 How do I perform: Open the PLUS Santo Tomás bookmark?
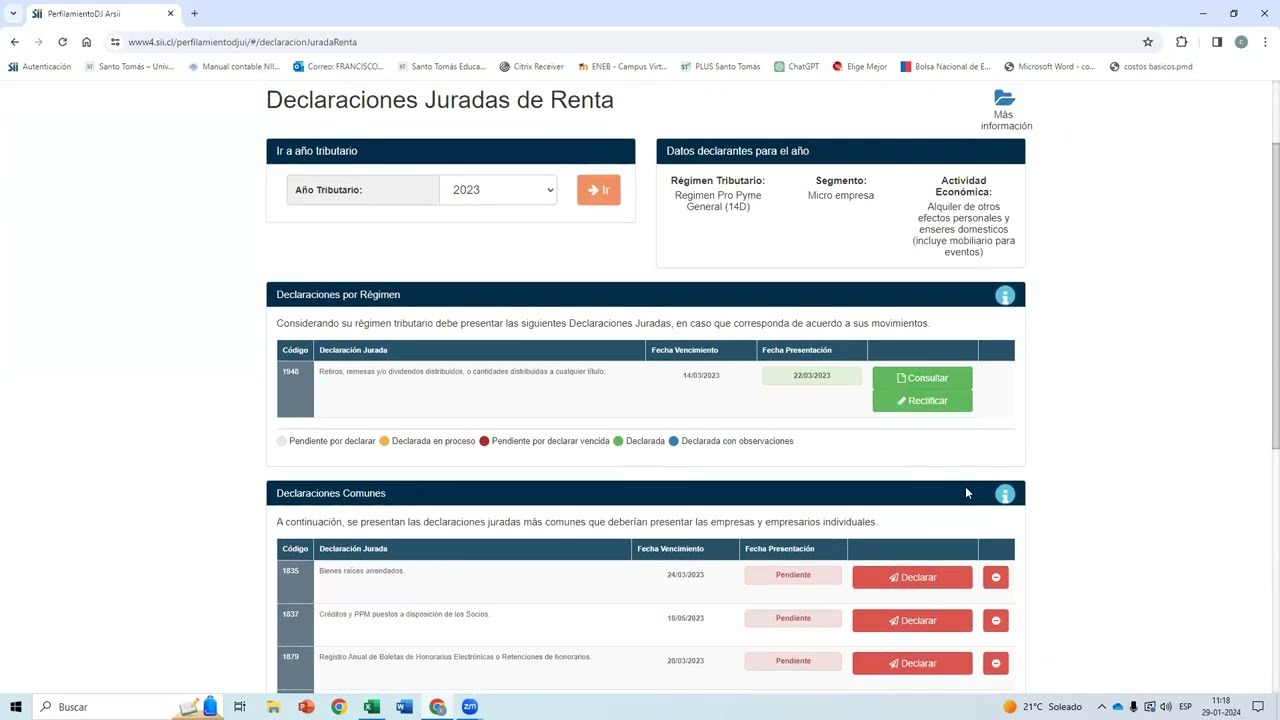point(720,67)
